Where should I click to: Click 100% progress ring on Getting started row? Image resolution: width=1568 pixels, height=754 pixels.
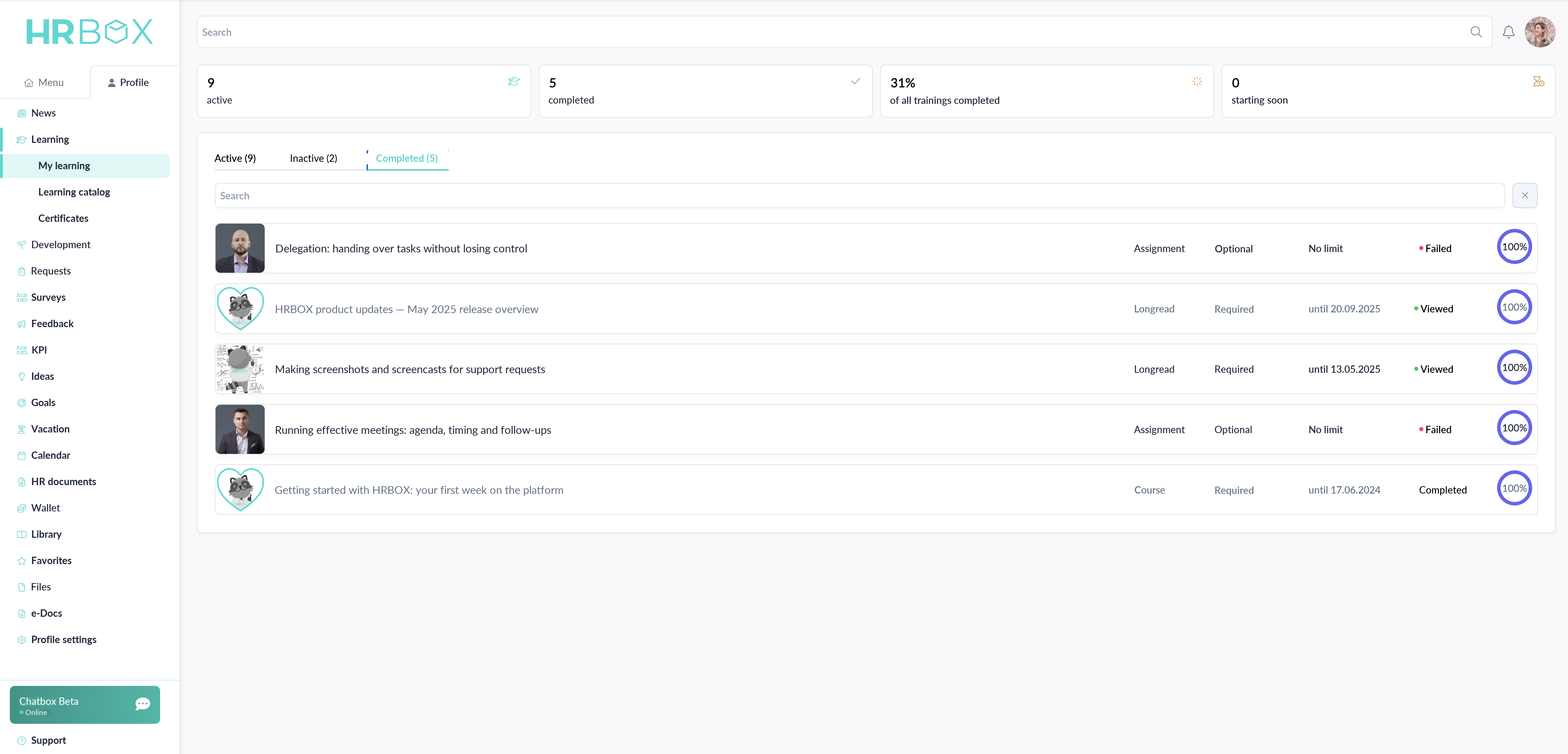1514,489
